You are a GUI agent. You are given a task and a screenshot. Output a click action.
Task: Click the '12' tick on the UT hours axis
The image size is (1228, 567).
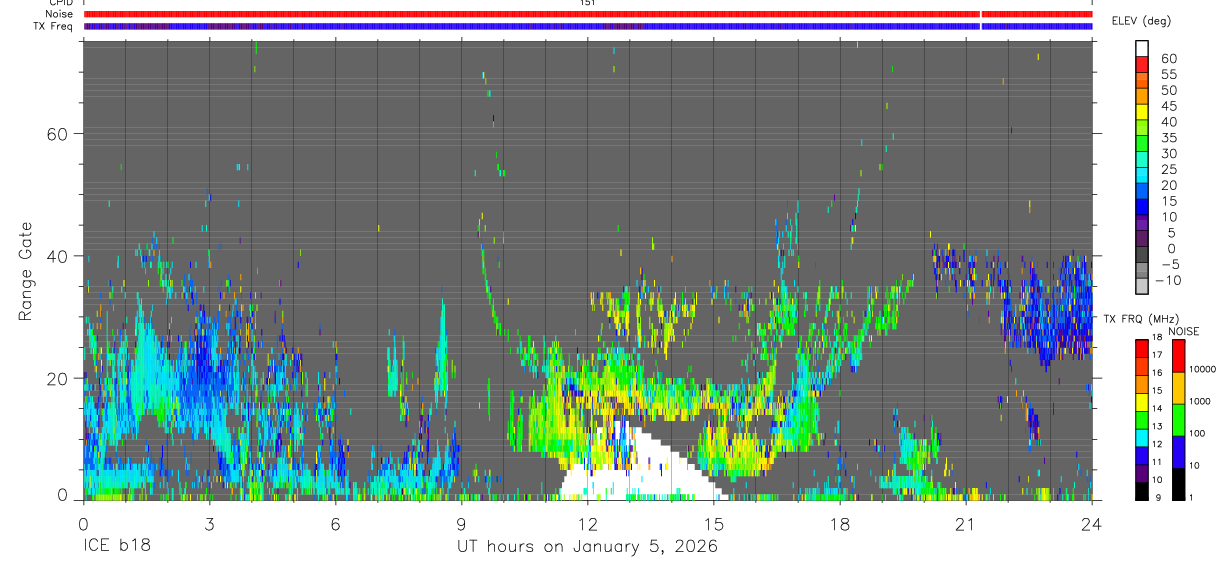tap(588, 524)
